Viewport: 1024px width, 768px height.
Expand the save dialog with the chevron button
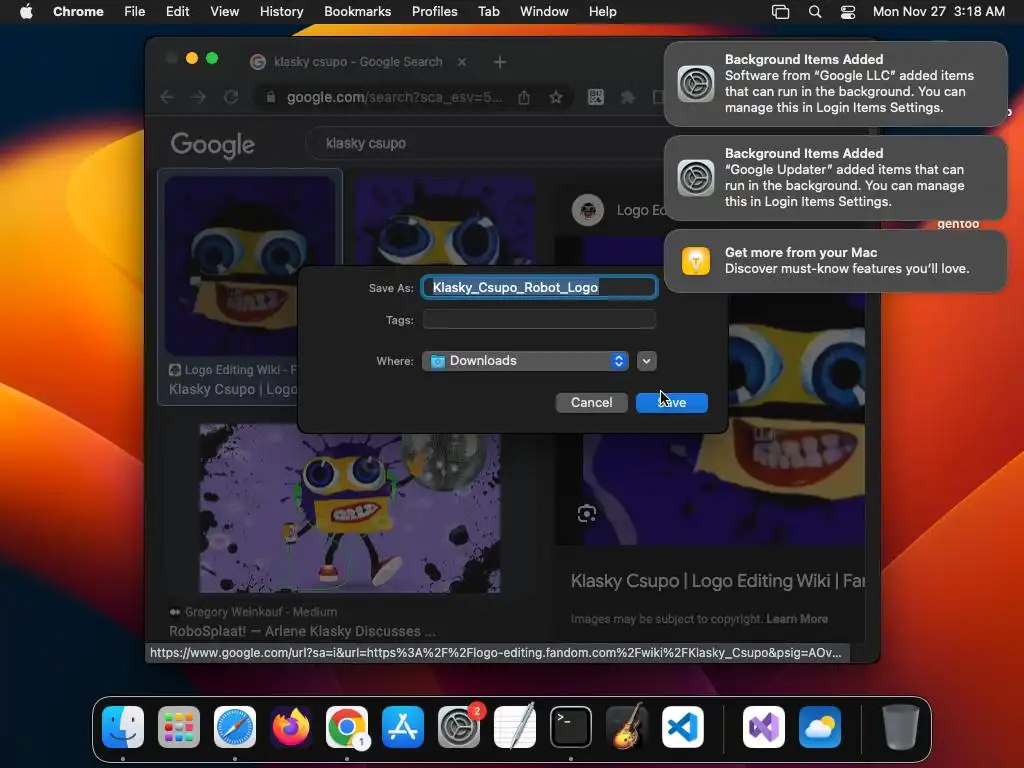[x=647, y=361]
